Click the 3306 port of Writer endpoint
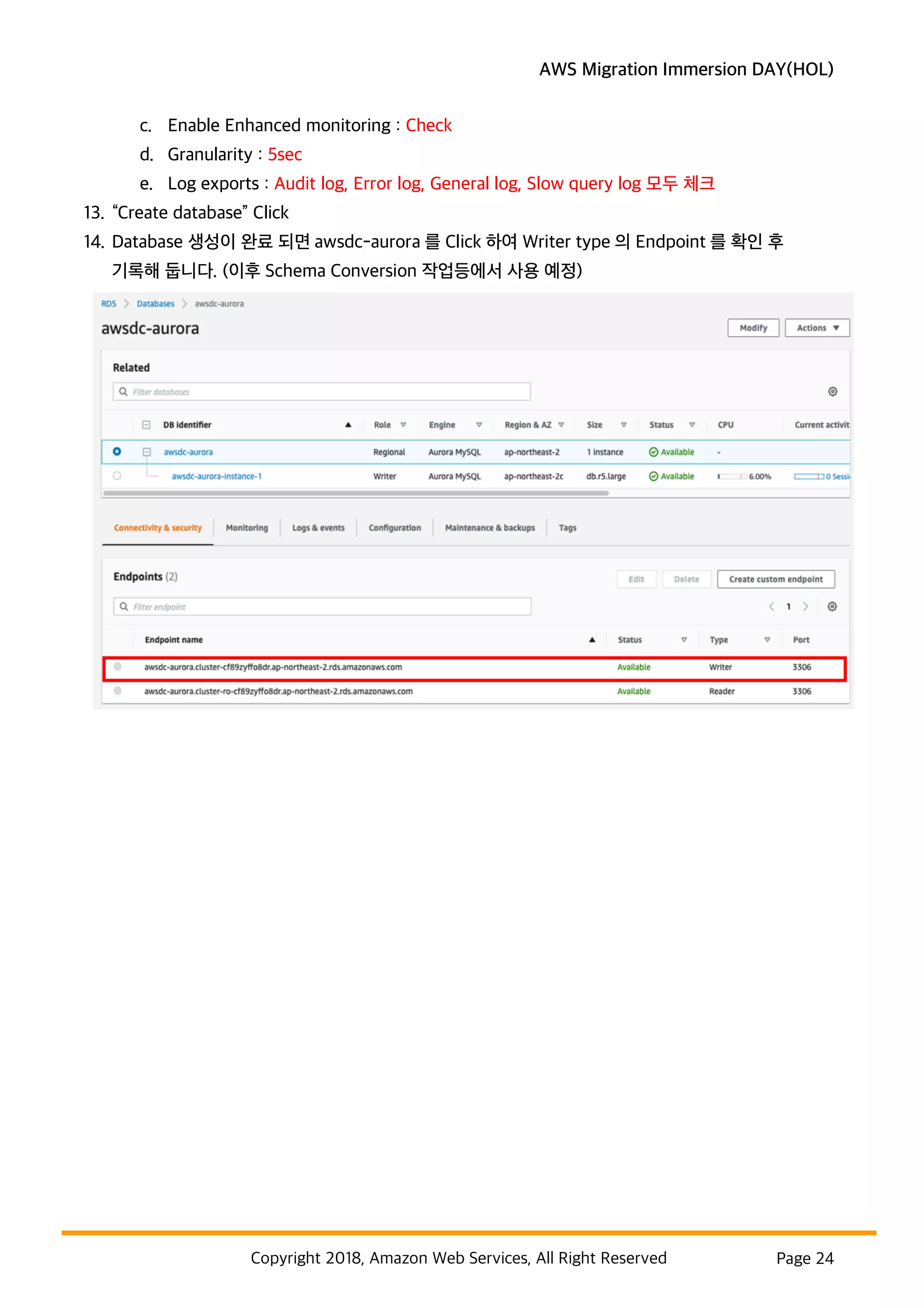This screenshot has width=924, height=1308. point(802,667)
